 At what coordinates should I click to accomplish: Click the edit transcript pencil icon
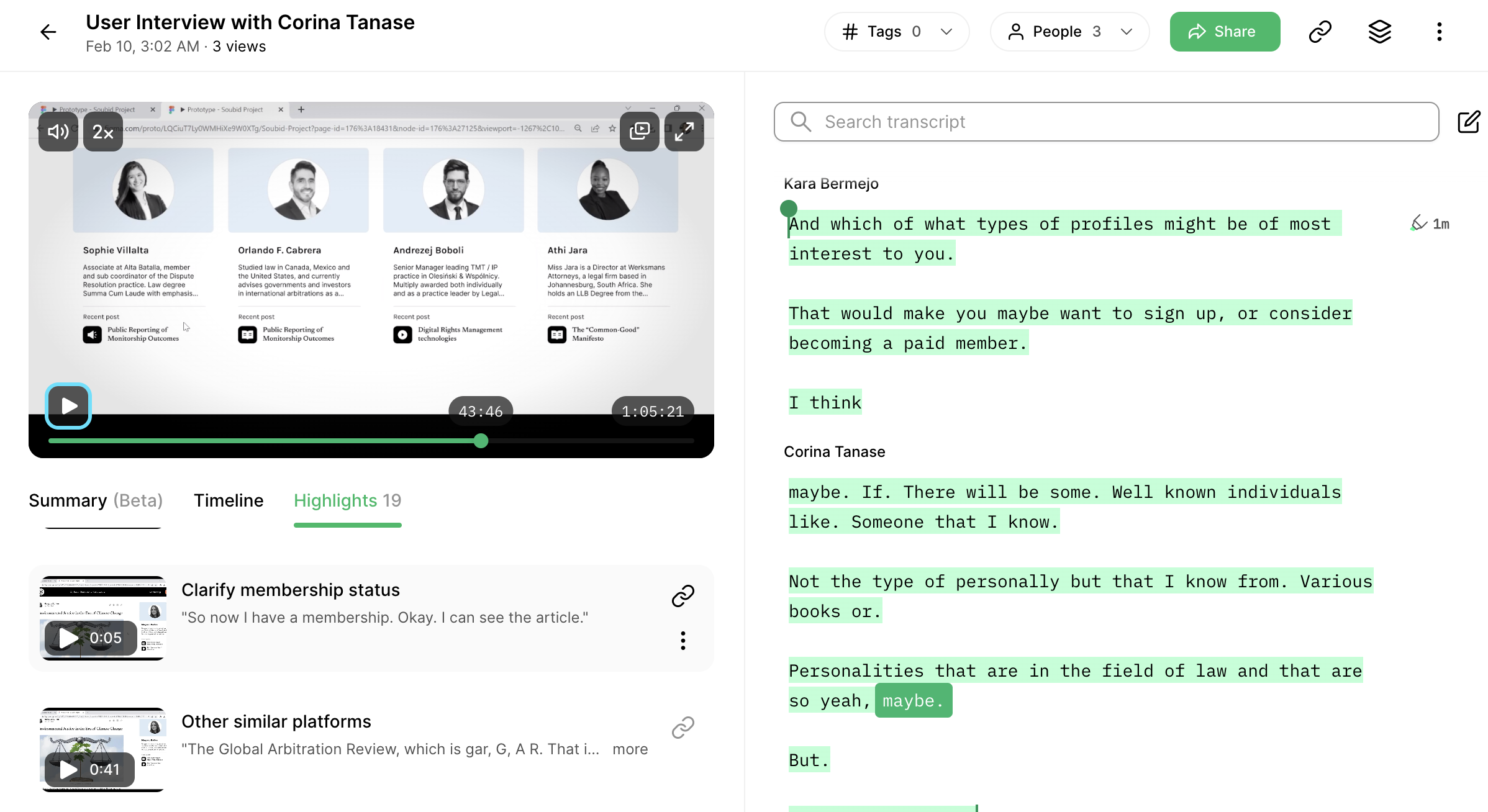pos(1469,122)
